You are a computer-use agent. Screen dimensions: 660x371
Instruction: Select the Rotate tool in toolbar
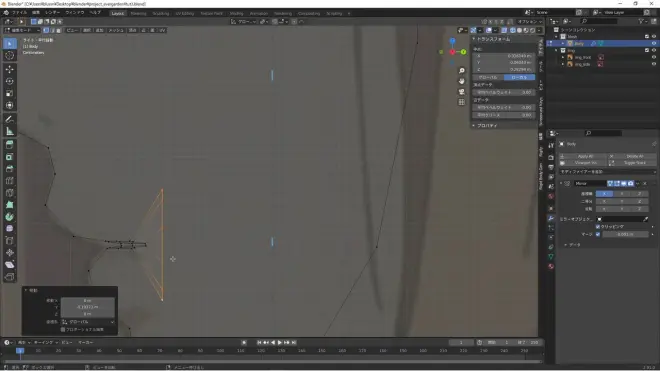point(10,81)
